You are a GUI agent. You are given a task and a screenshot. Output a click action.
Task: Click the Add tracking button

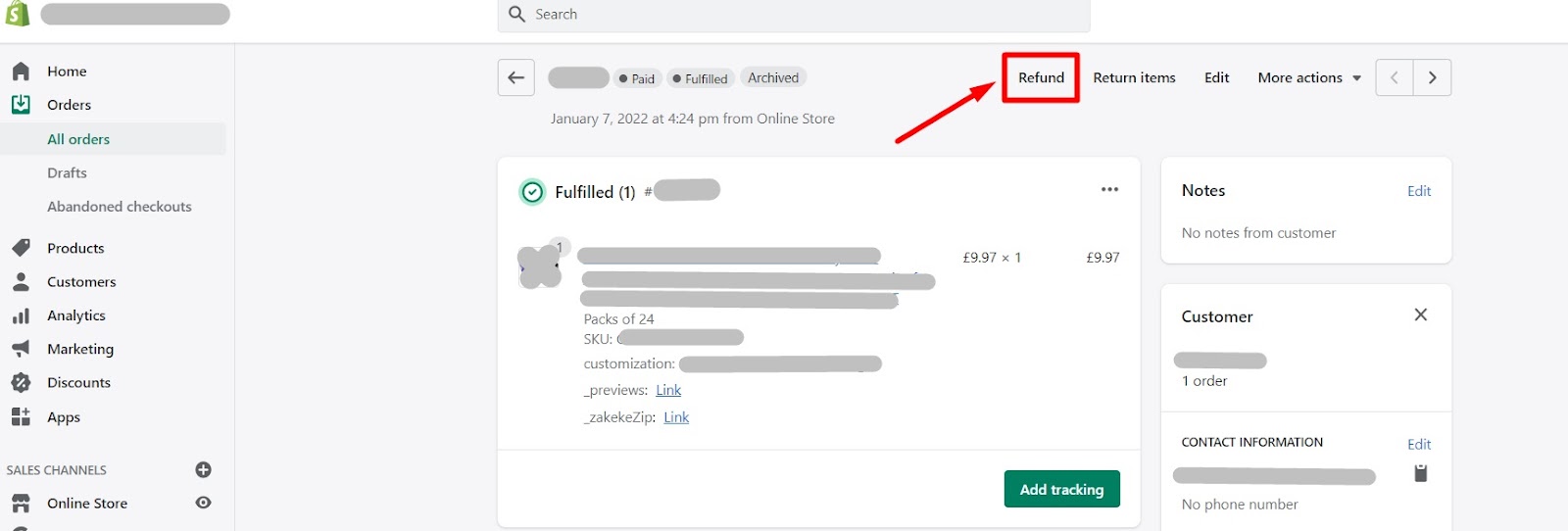[x=1061, y=490]
